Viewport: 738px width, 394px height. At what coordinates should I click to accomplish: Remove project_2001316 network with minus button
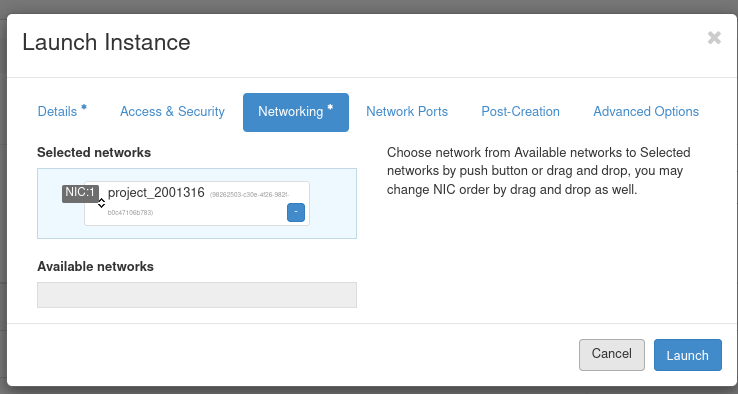tap(296, 212)
